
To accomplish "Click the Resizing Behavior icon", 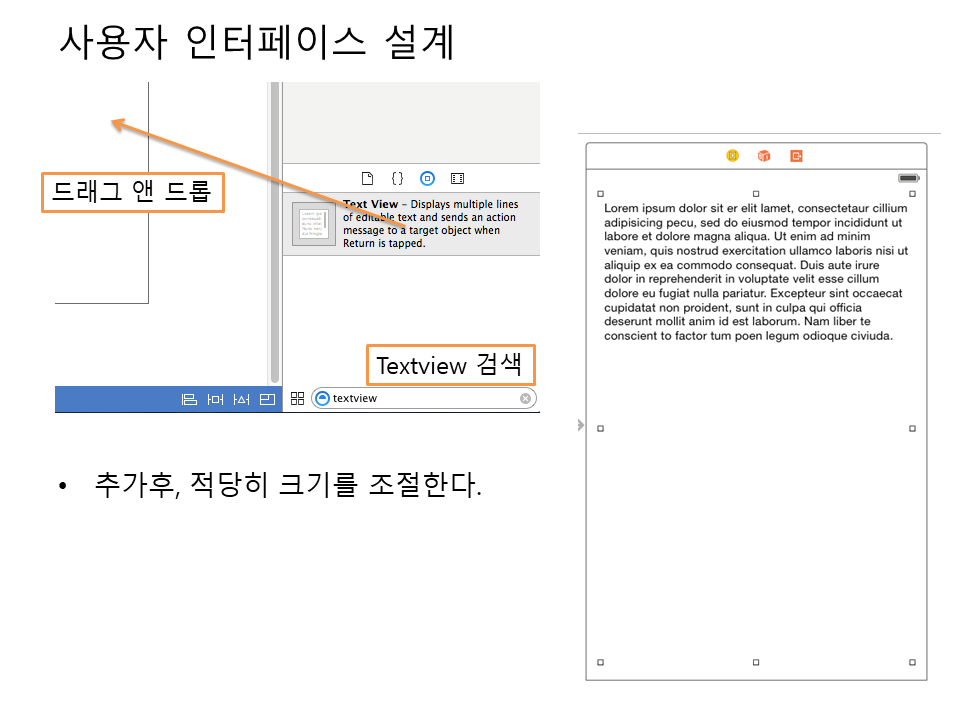I will coord(267,399).
